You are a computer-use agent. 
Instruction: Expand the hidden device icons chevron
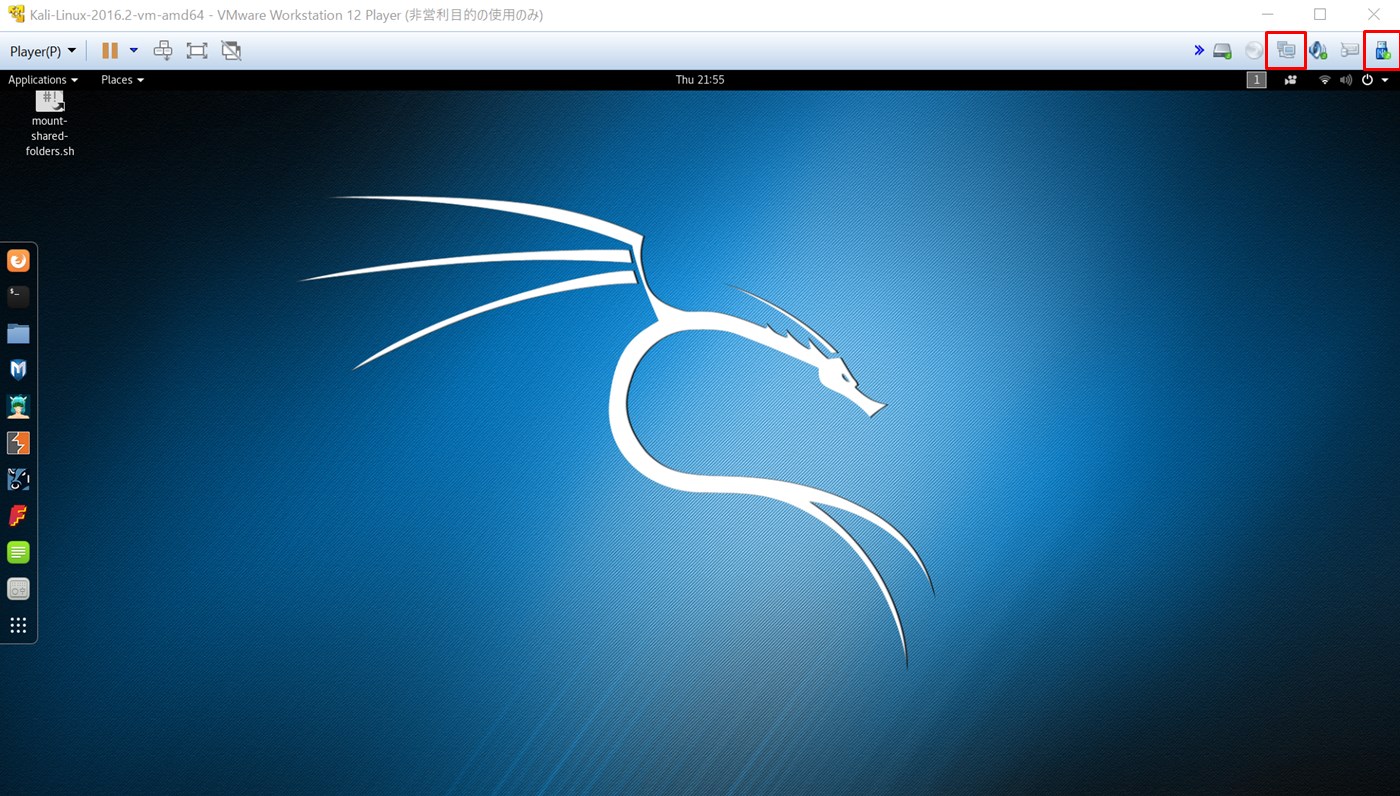[x=1199, y=50]
